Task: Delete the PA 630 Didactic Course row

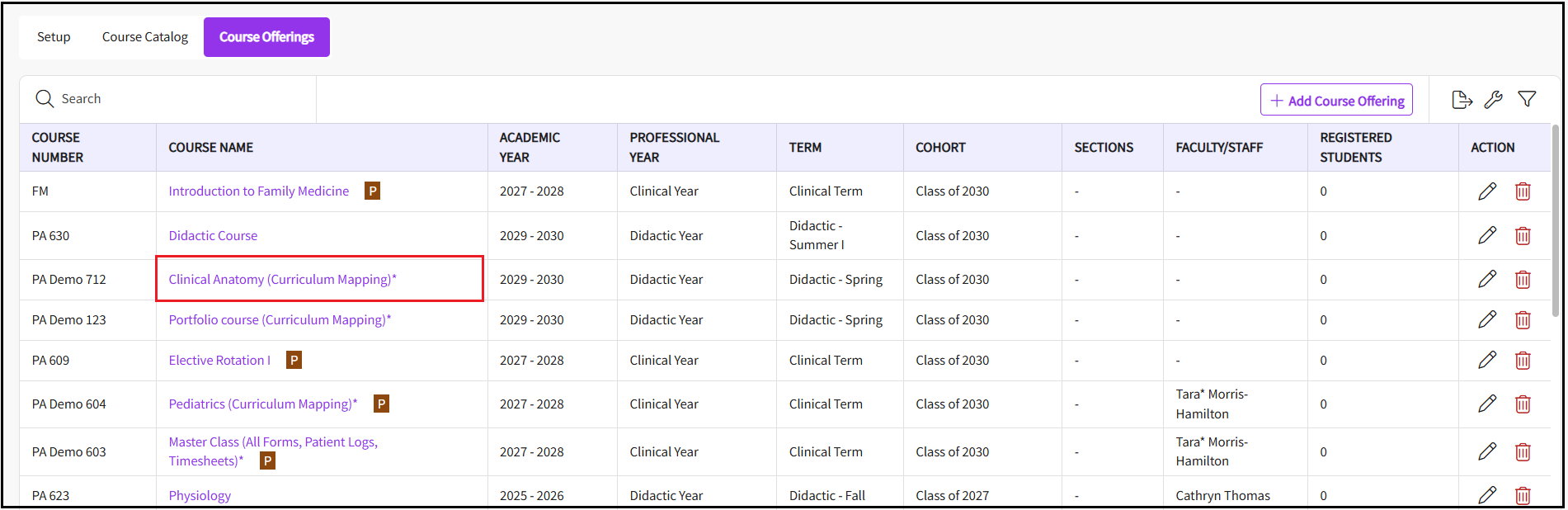Action: point(1523,236)
